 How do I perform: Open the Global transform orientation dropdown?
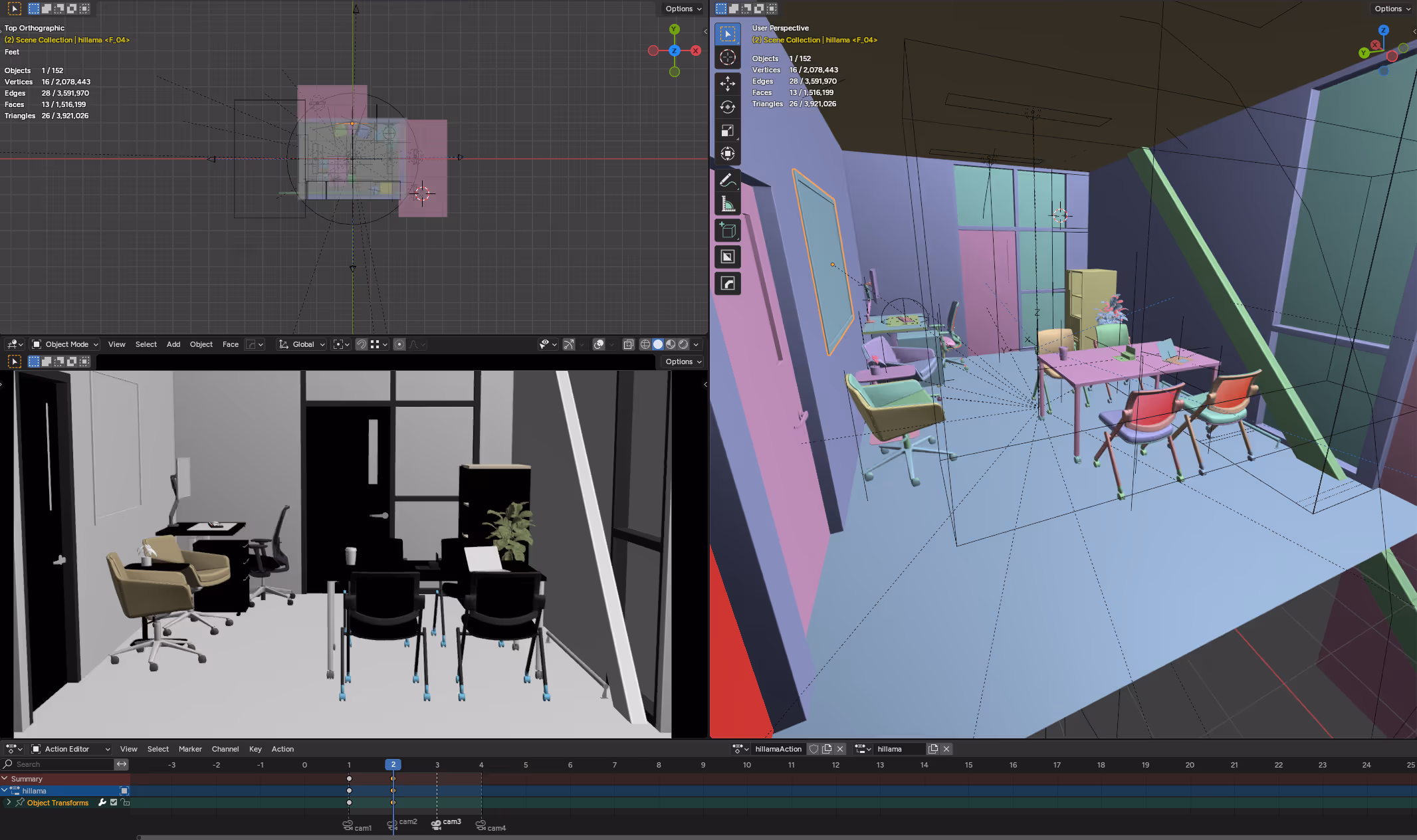pyautogui.click(x=302, y=344)
